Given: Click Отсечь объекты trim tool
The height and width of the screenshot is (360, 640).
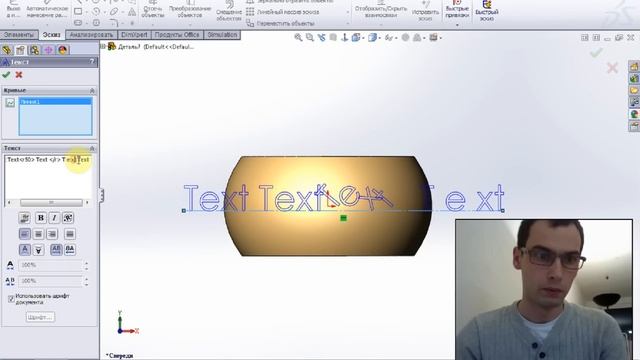Looking at the screenshot, I should click(x=153, y=9).
